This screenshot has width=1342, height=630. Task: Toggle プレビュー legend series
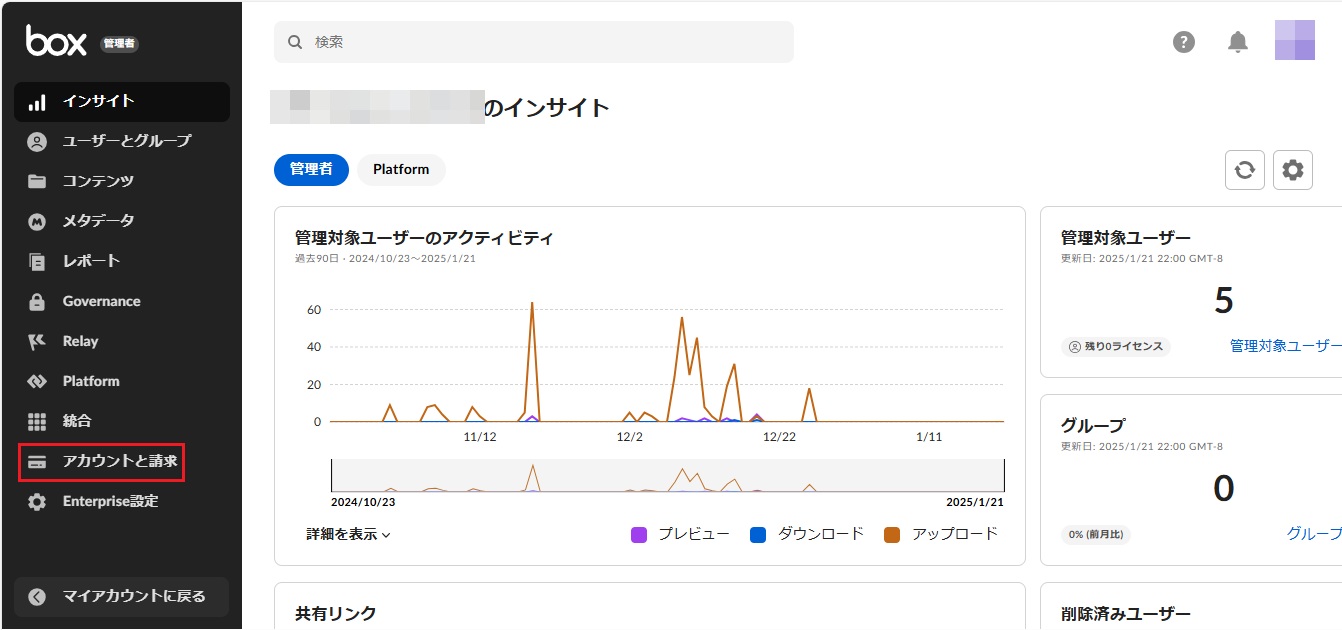coord(681,534)
